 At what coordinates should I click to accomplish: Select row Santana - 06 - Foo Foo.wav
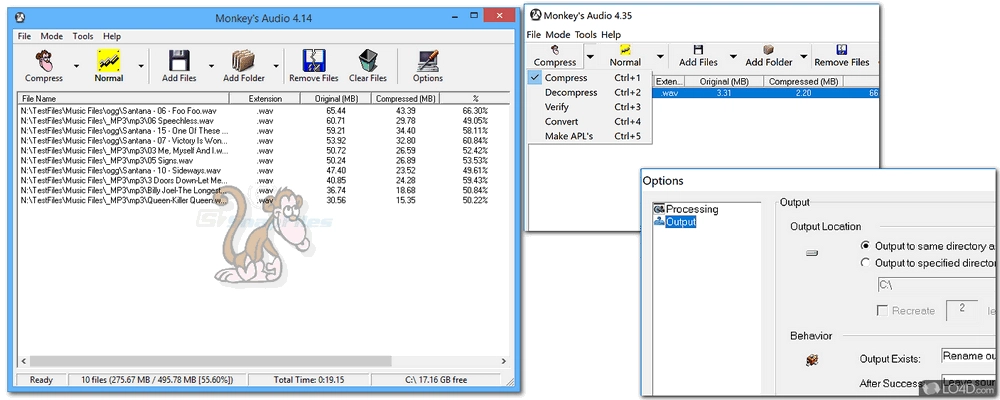point(264,110)
